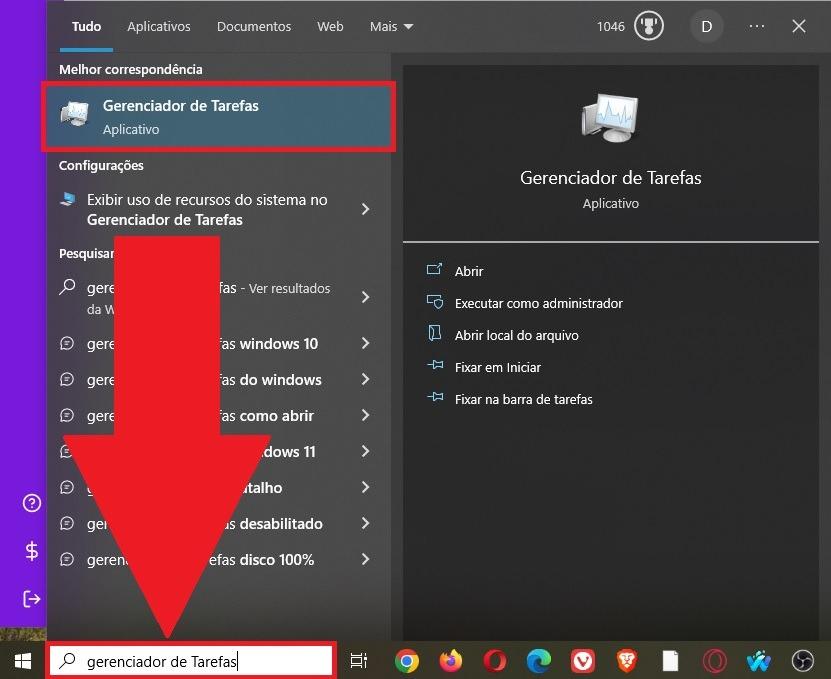Open Microsoft Rewards trophy badge

point(649,26)
